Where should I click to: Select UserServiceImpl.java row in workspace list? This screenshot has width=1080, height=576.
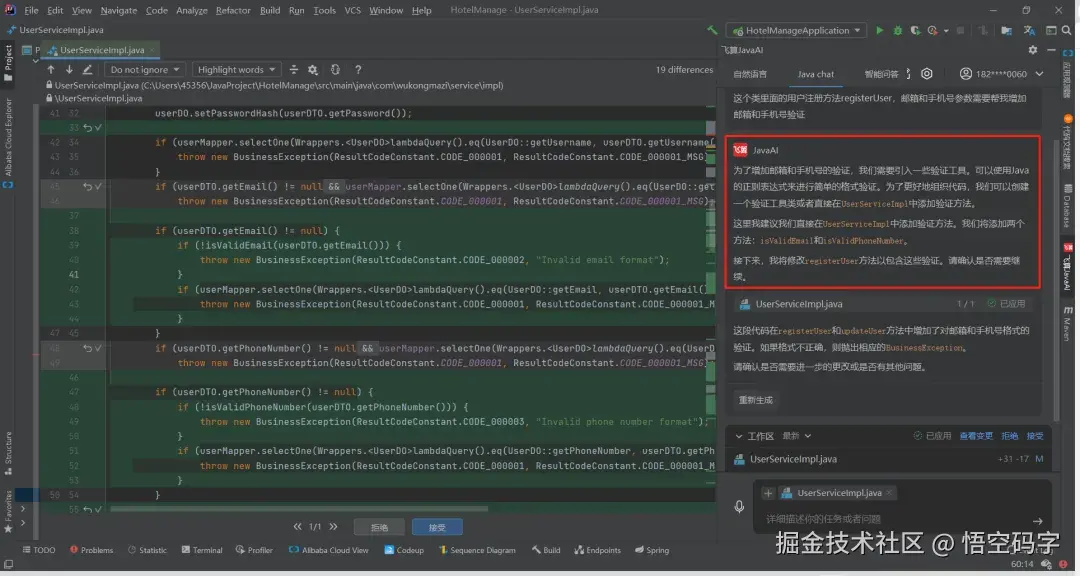tap(889, 459)
